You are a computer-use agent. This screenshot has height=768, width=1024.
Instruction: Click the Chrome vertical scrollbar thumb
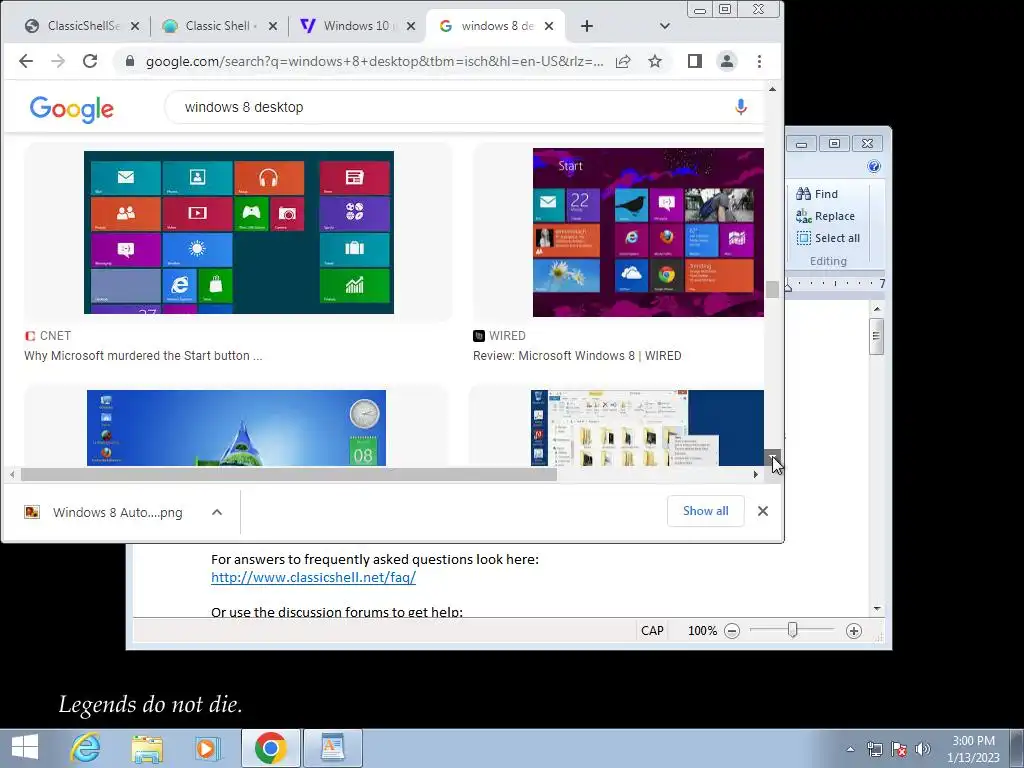pyautogui.click(x=773, y=289)
